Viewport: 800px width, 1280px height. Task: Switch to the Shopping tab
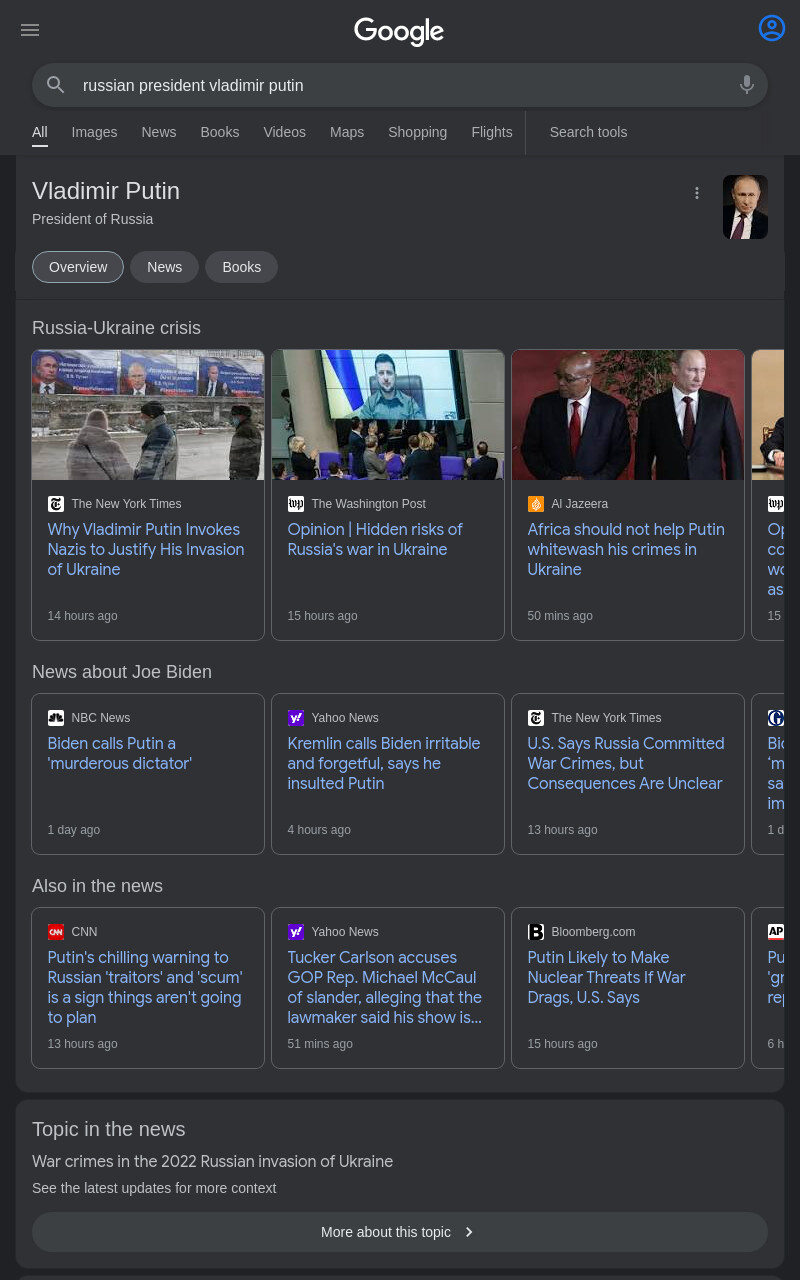(417, 132)
